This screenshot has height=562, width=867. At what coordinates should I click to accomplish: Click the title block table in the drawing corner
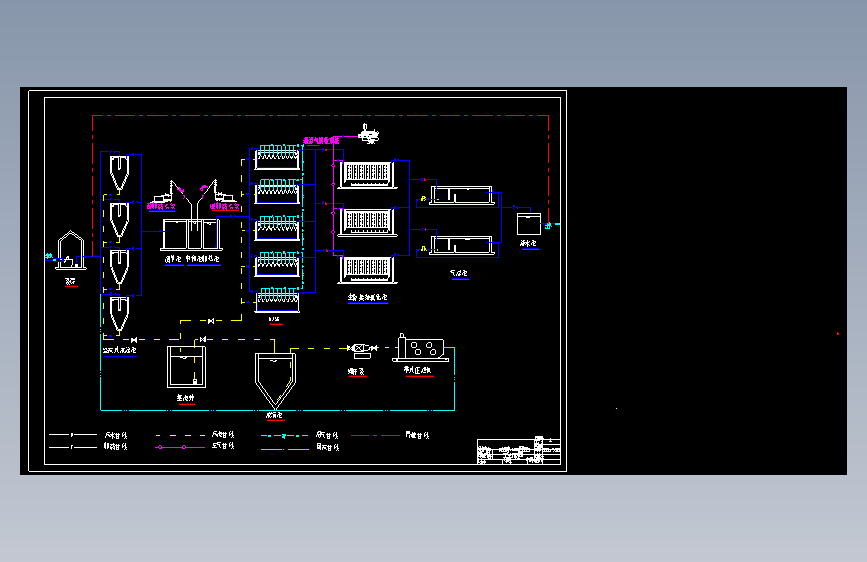click(519, 451)
